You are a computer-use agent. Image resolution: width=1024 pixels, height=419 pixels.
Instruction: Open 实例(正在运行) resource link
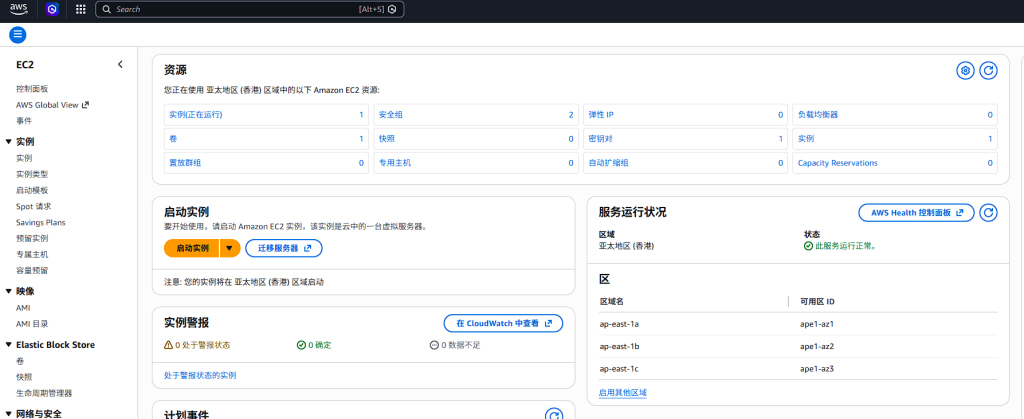pyautogui.click(x=196, y=115)
